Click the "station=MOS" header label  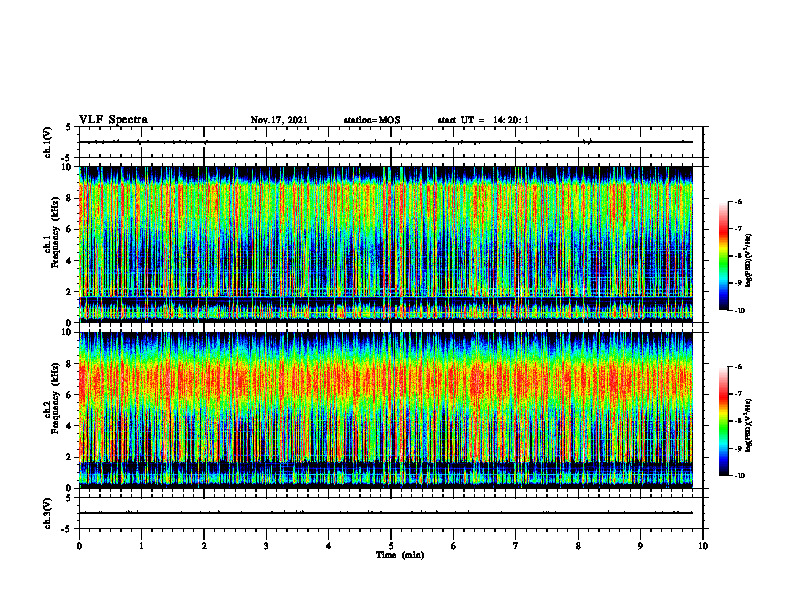[x=372, y=120]
